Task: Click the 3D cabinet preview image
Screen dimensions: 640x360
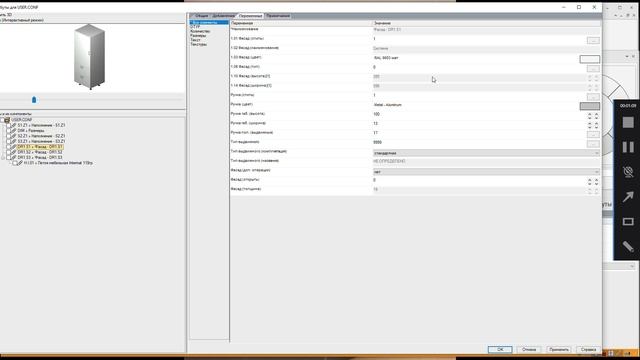Action: (x=89, y=56)
